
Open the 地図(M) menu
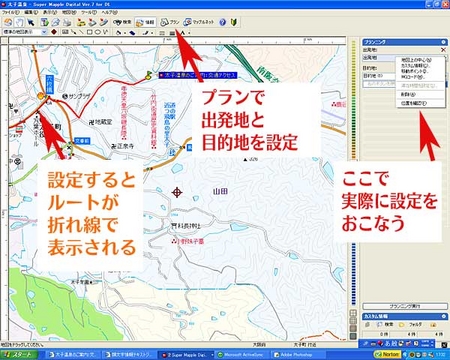[x=69, y=13]
